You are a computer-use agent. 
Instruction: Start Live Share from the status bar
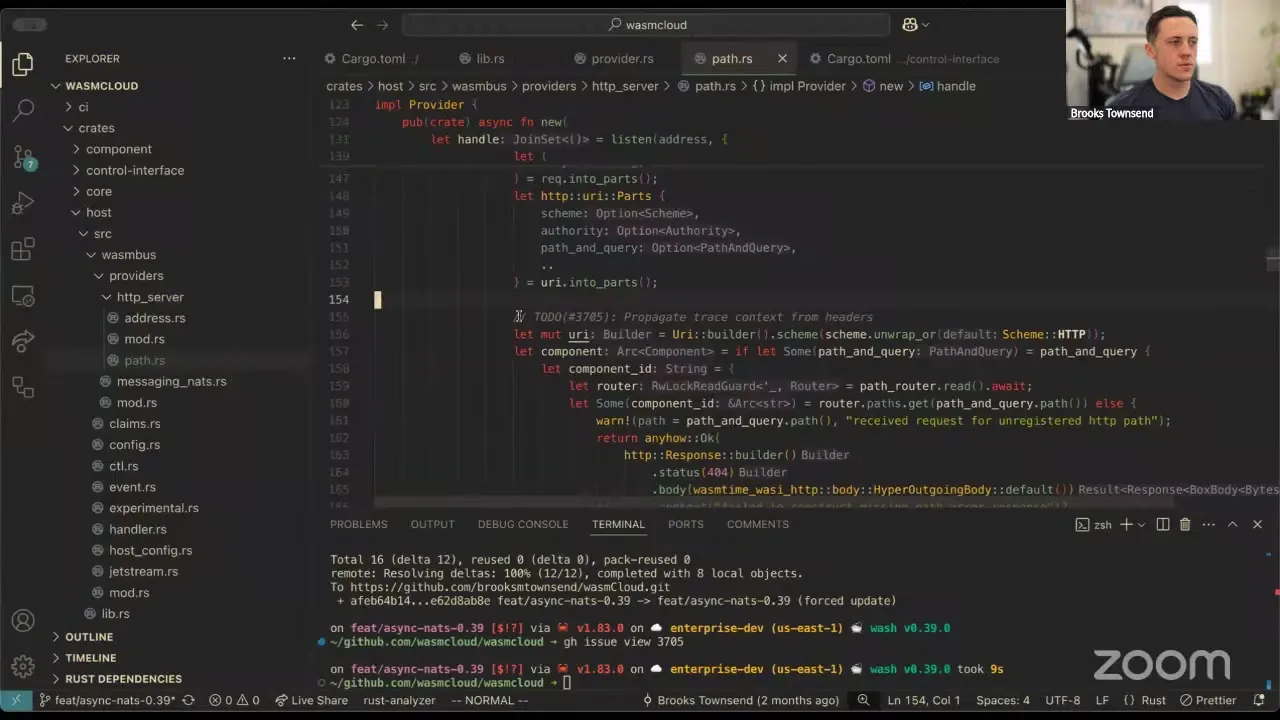pos(311,700)
